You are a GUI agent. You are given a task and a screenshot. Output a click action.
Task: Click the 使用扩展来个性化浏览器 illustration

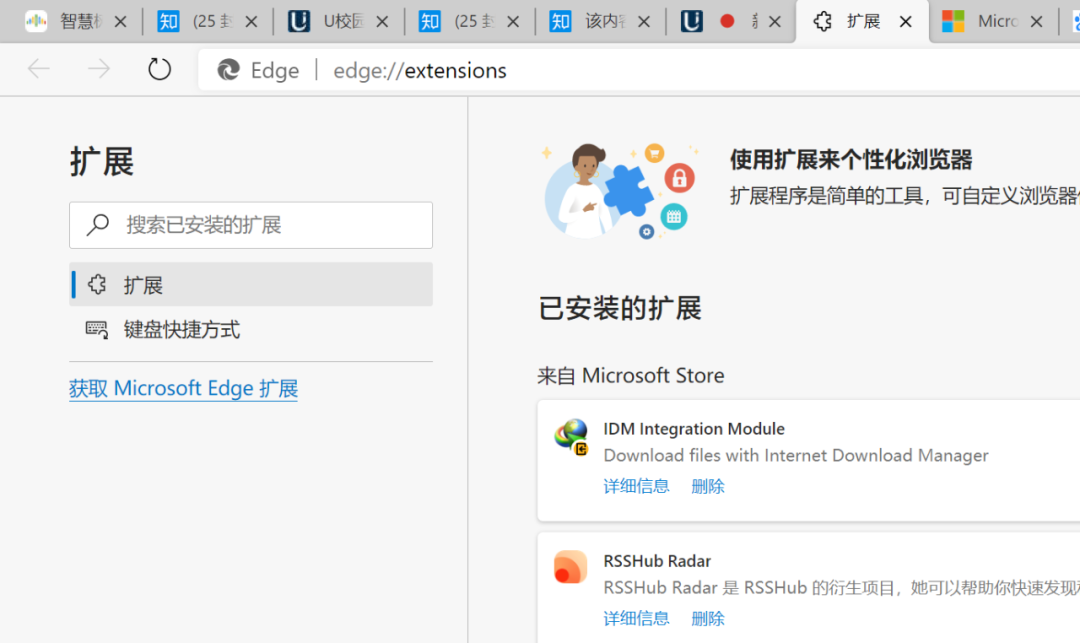pyautogui.click(x=619, y=191)
